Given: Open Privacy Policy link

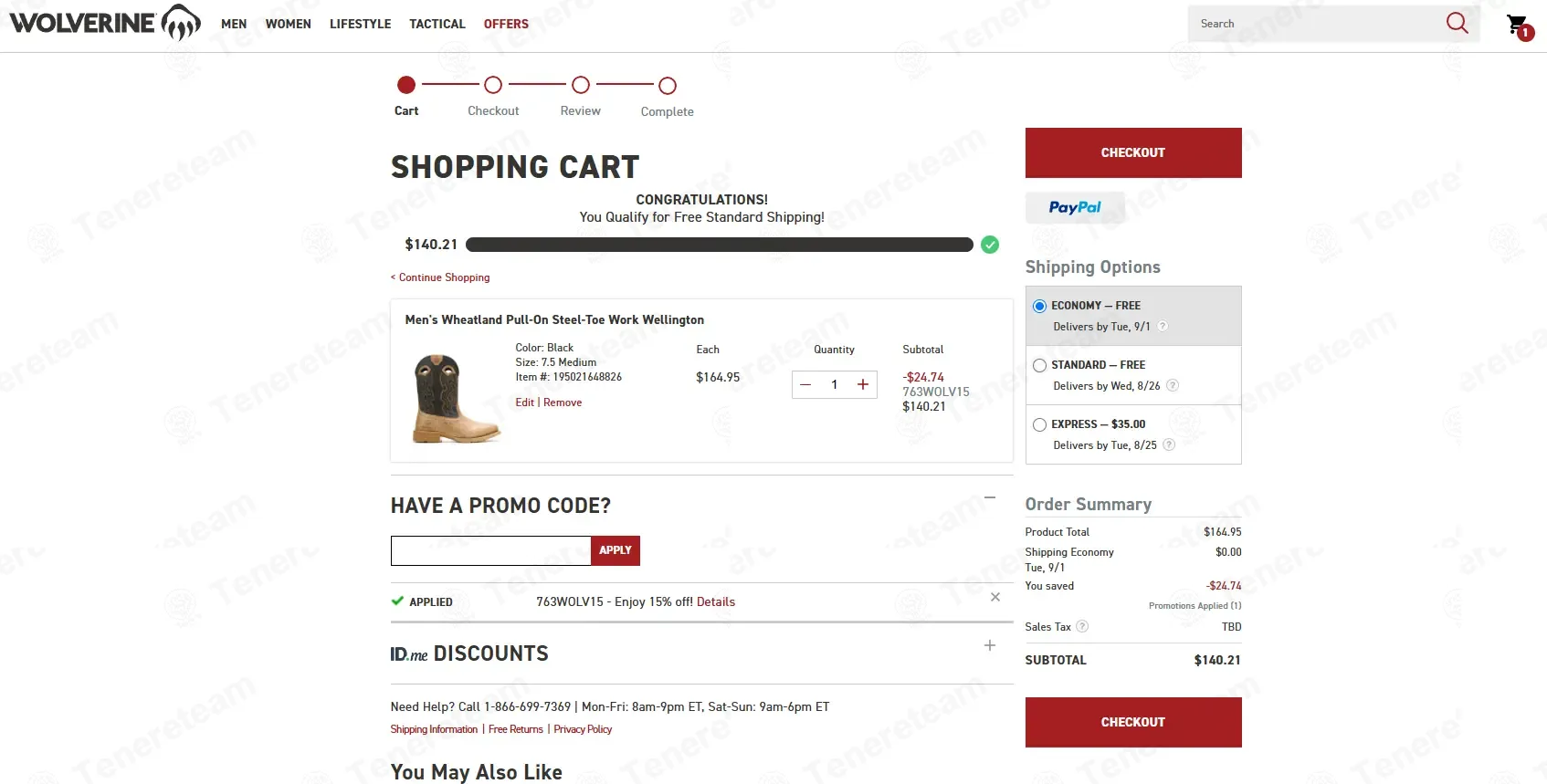Looking at the screenshot, I should tap(583, 729).
